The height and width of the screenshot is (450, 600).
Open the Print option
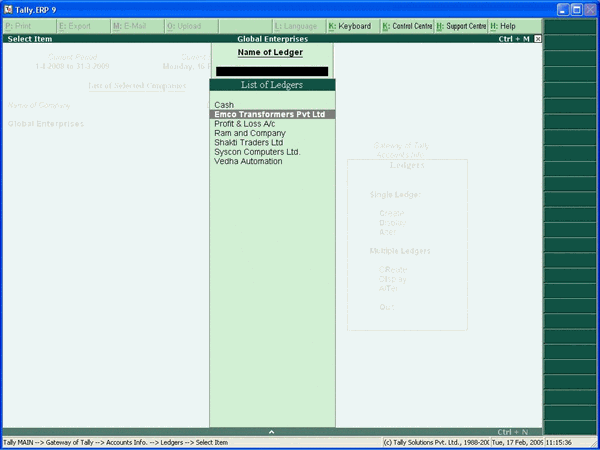tap(29, 26)
